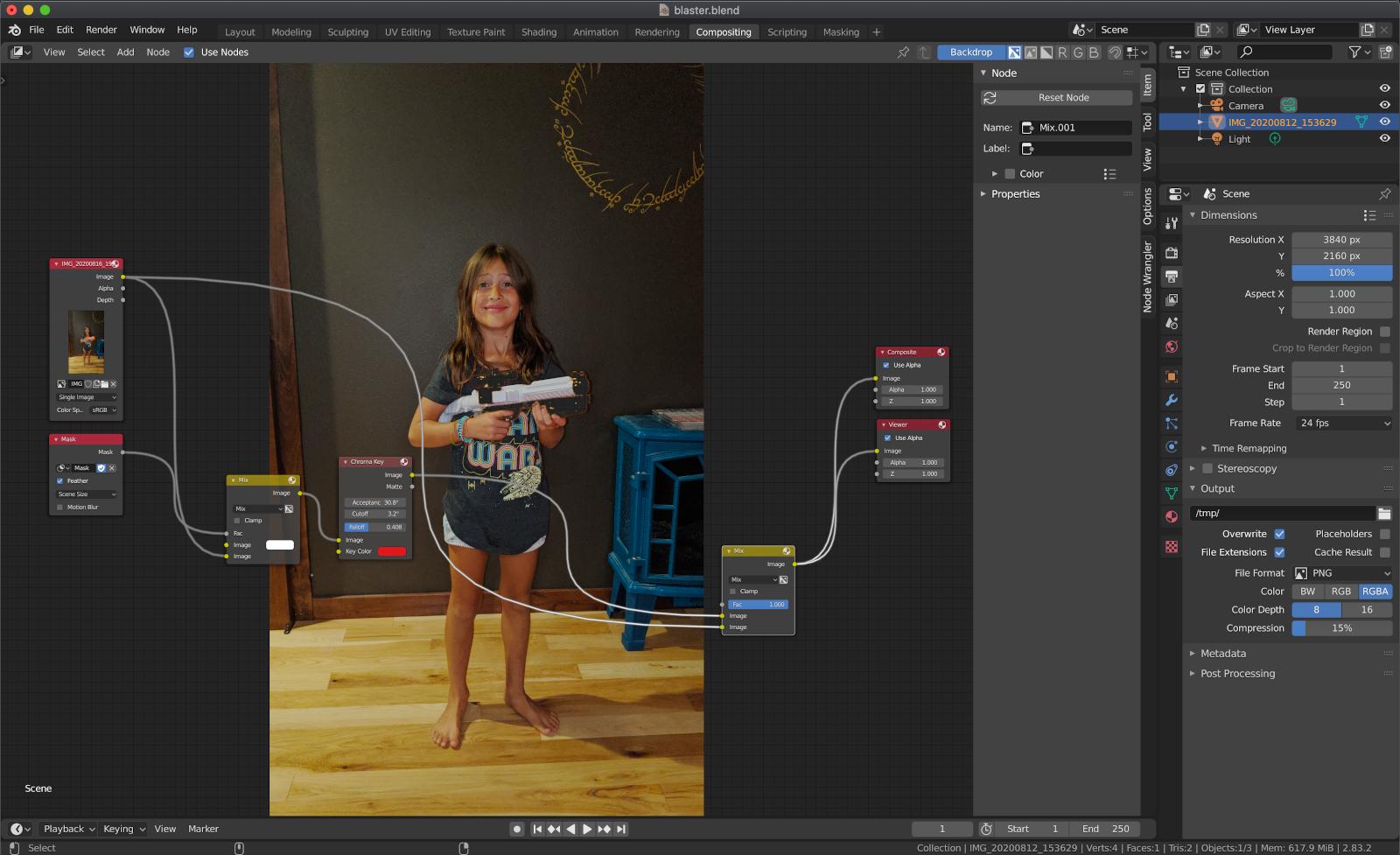Click new collection icon in Outliner
This screenshot has width=1400, height=855.
point(1385,53)
